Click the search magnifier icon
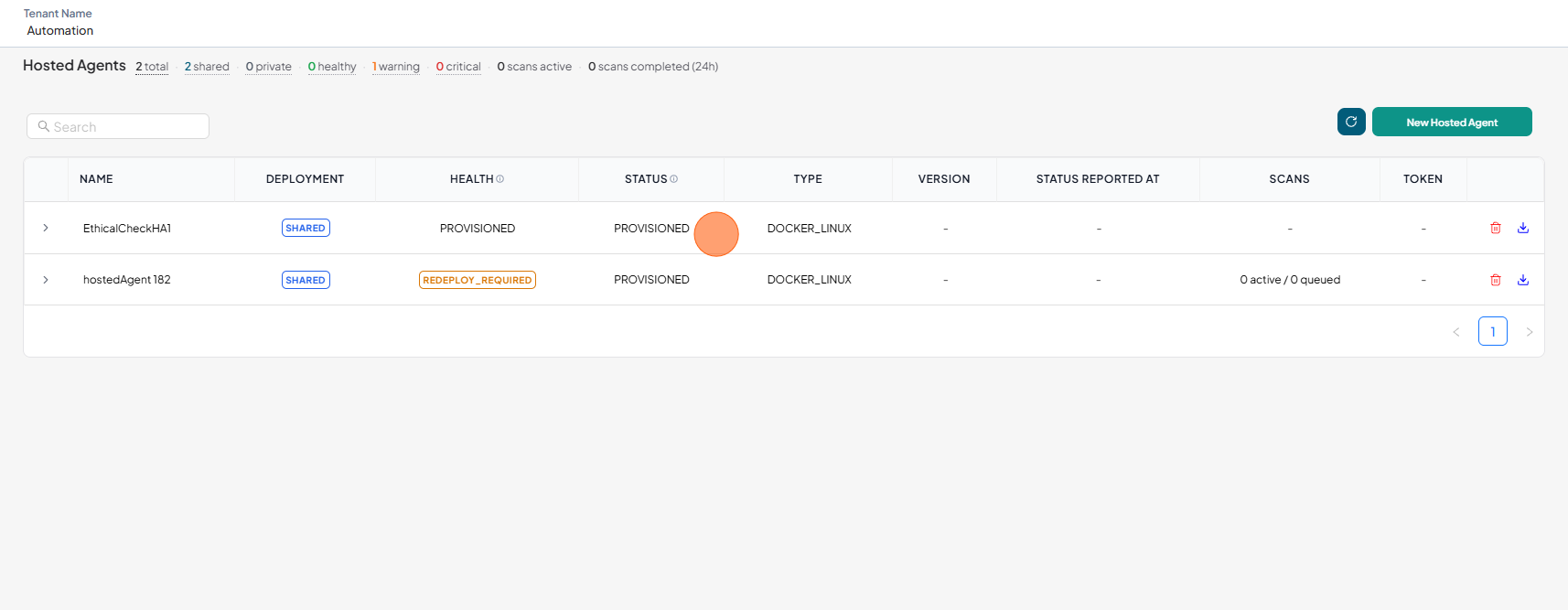The image size is (1568, 610). [43, 126]
